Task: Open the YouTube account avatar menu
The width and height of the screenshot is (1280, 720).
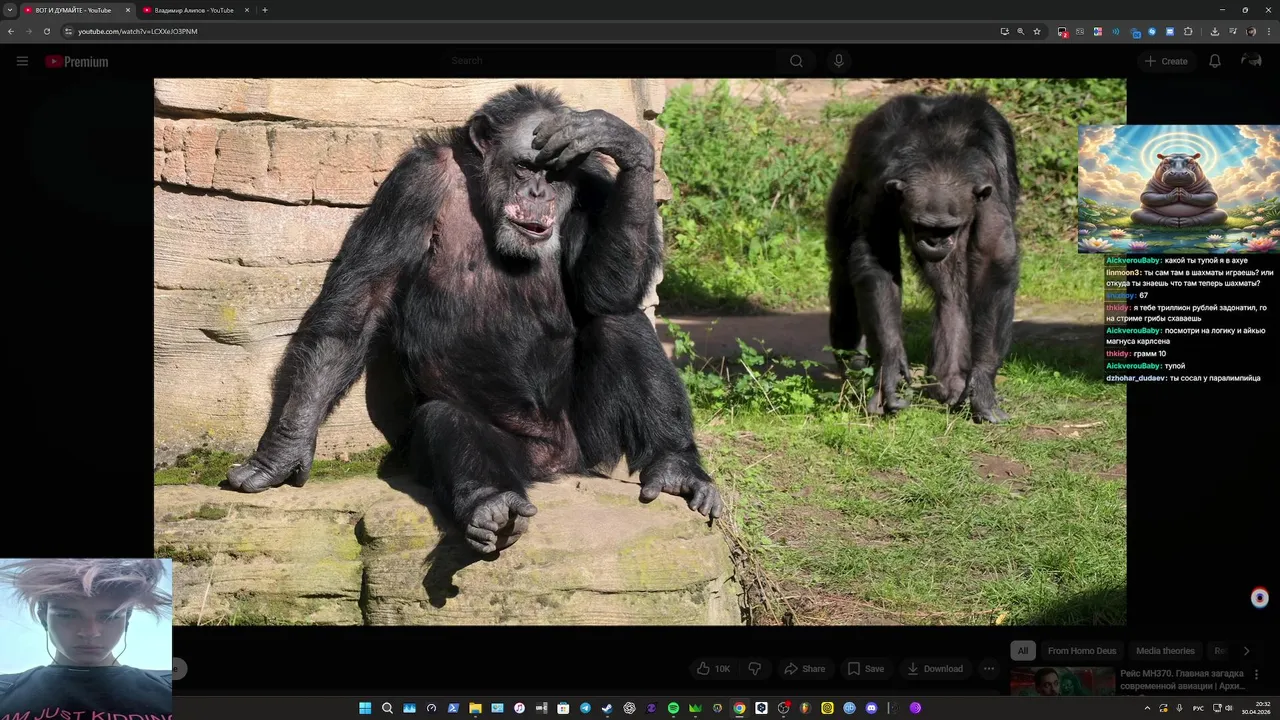Action: [1251, 61]
